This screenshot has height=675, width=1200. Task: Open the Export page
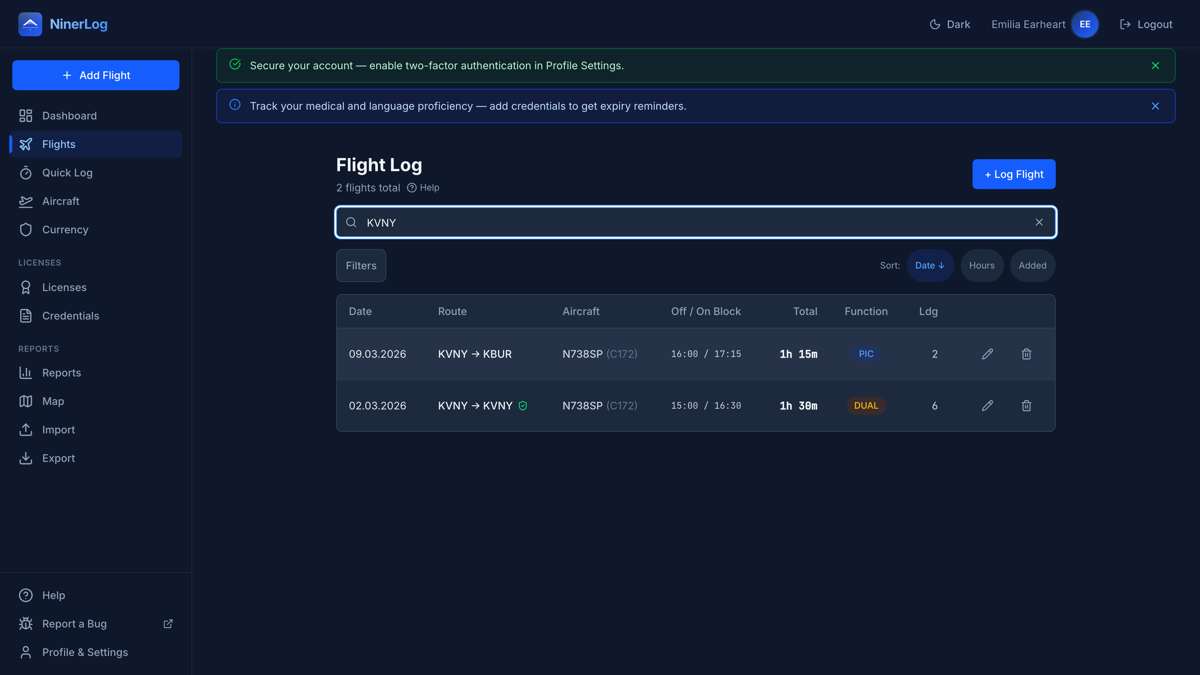pyautogui.click(x=96, y=458)
